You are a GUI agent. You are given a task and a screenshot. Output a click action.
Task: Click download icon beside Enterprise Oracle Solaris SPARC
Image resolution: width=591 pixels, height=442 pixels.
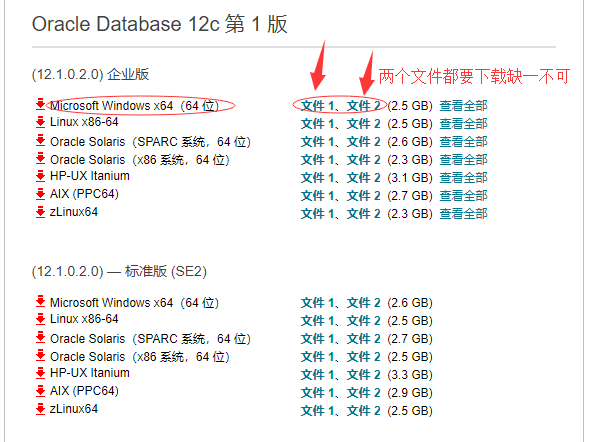point(40,140)
